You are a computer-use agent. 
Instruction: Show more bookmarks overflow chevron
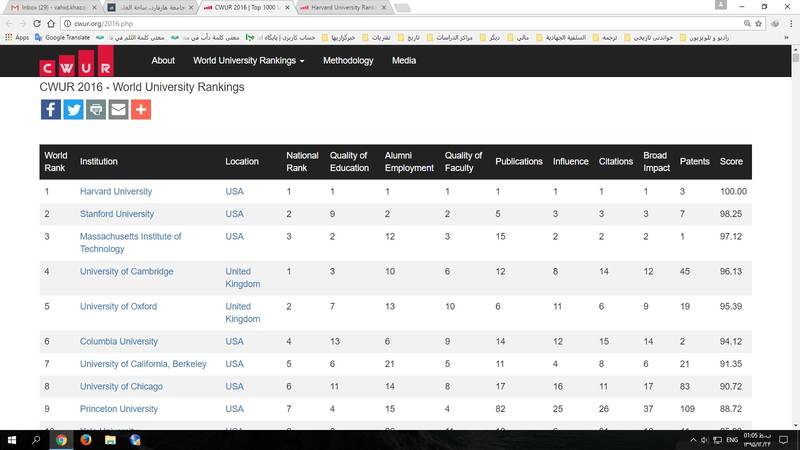(x=786, y=37)
